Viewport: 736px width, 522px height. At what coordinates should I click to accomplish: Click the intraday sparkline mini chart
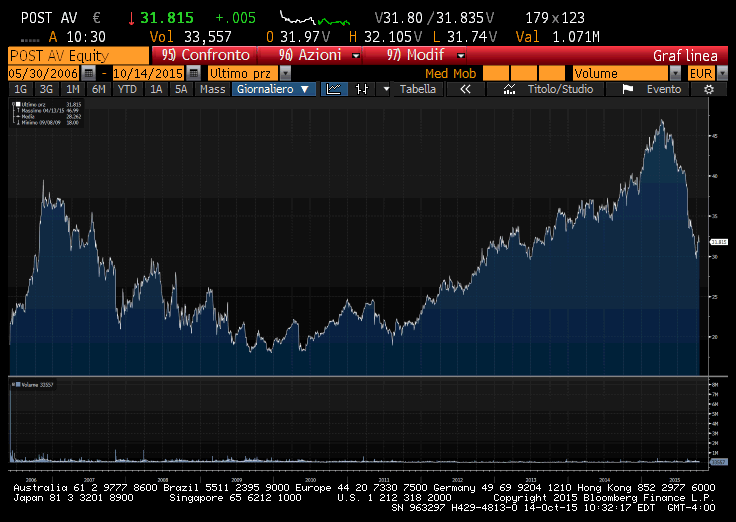[x=315, y=18]
